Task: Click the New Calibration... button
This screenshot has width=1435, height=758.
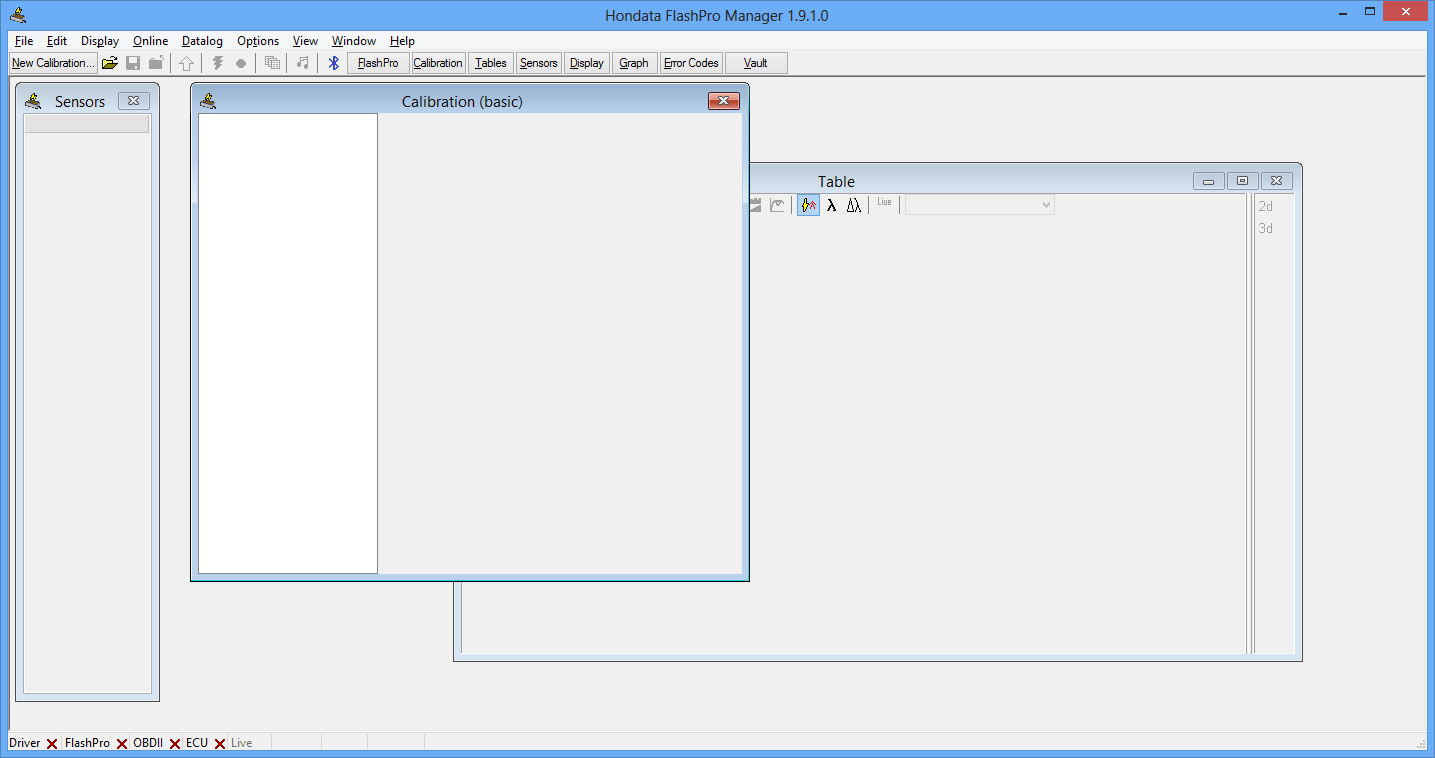Action: (x=53, y=63)
